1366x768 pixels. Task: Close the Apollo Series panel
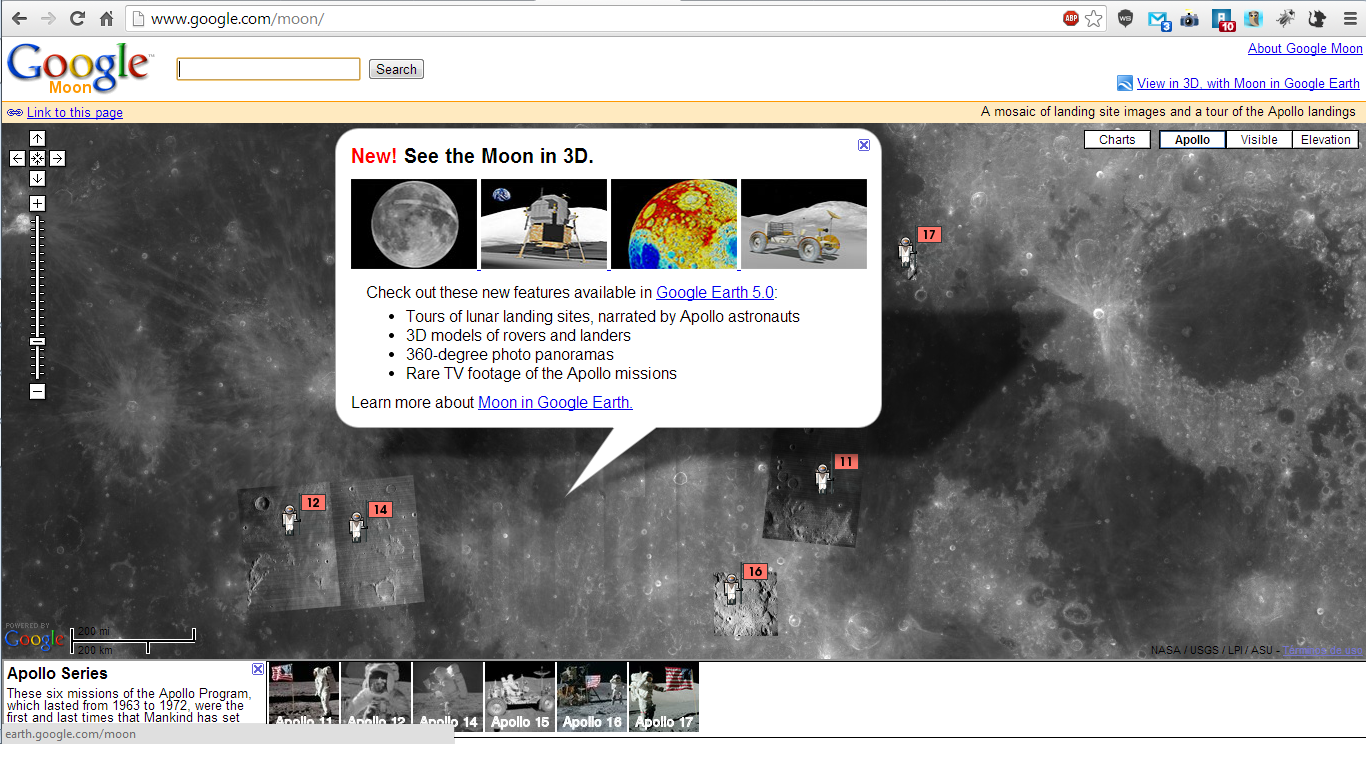(x=258, y=669)
